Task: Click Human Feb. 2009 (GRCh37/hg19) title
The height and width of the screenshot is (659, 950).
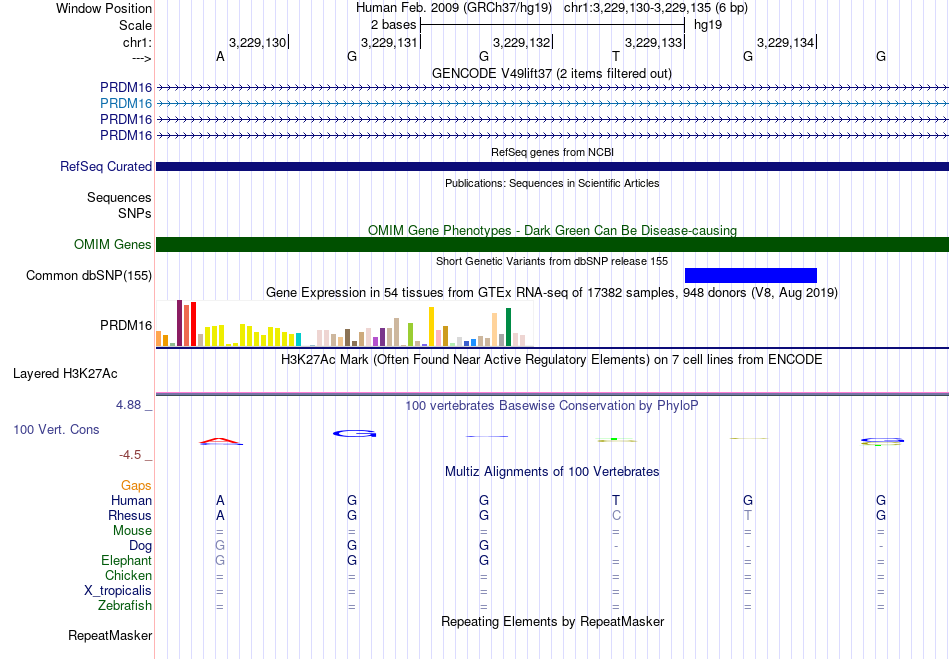Action: tap(454, 8)
